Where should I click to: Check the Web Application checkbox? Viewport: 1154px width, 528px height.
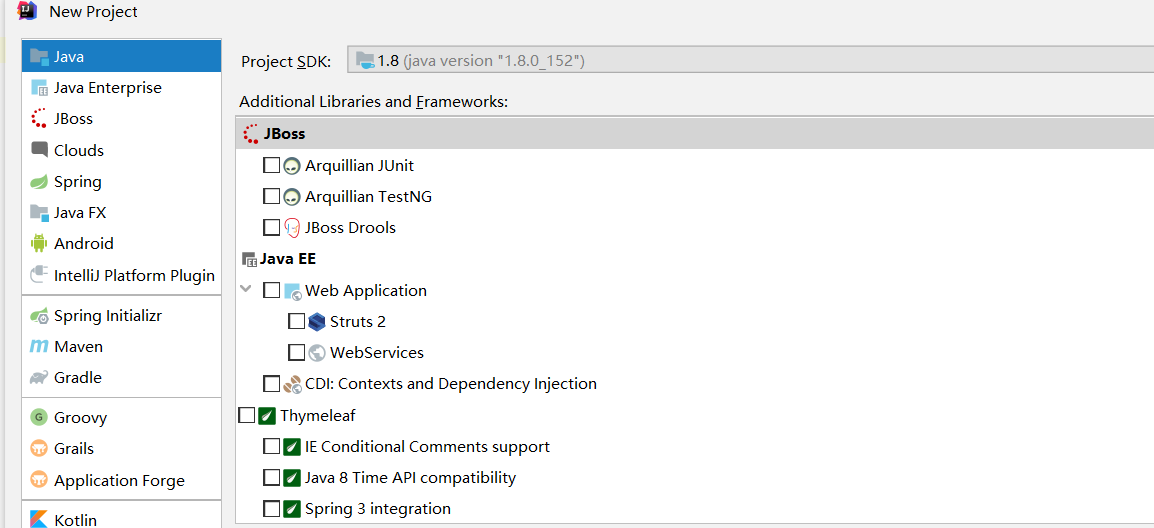click(272, 290)
